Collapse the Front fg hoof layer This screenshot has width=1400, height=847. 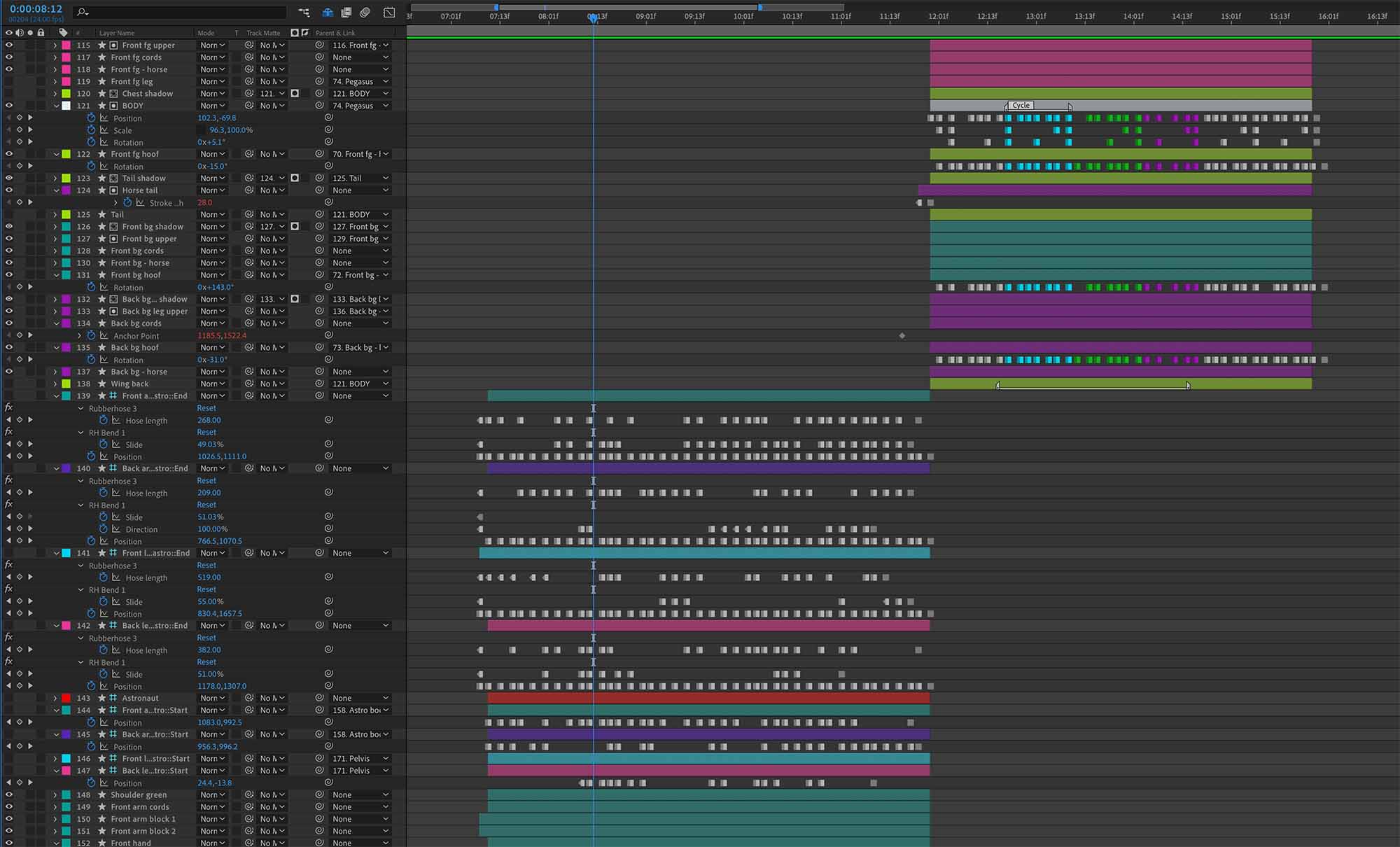(x=56, y=154)
